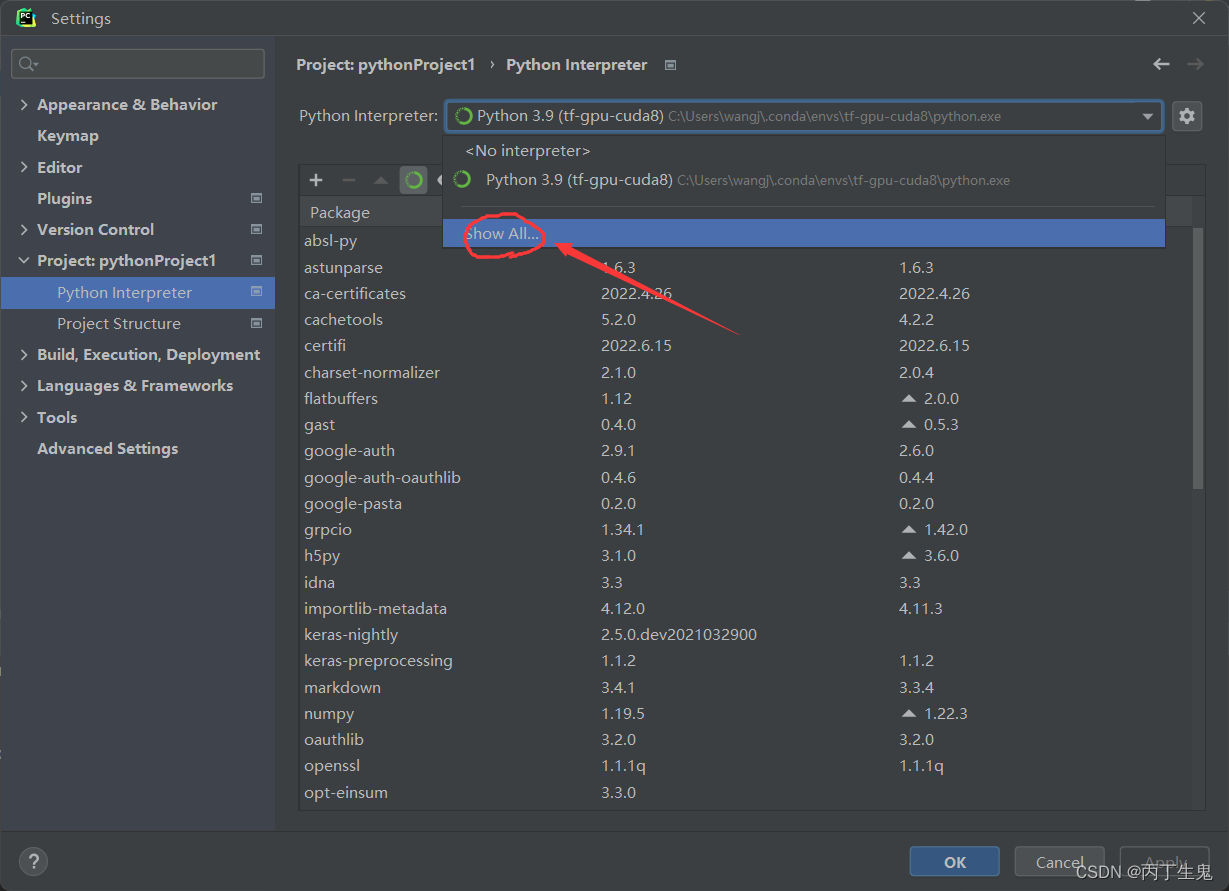Open the Keymap settings page
Image resolution: width=1229 pixels, height=891 pixels.
point(68,135)
